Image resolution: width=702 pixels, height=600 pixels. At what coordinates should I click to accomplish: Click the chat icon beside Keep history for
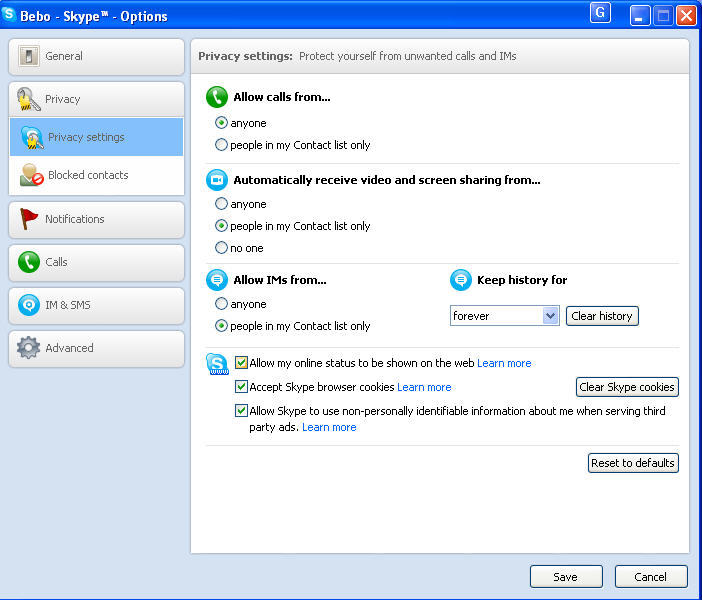coord(461,280)
